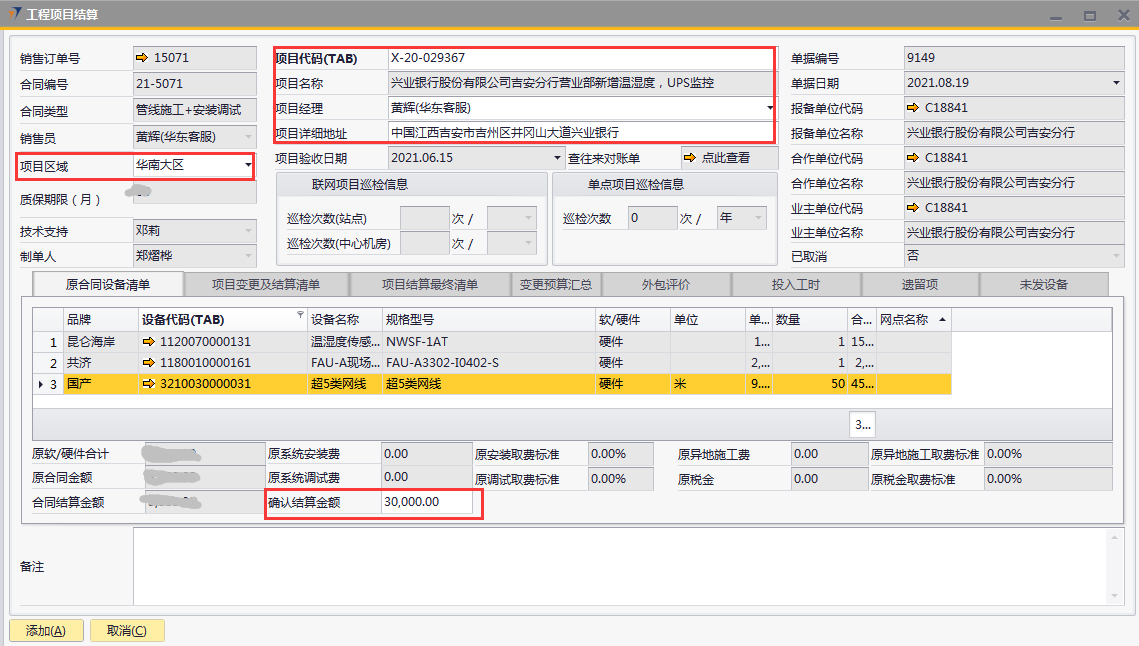Switch to the 外包评价 tab

pyautogui.click(x=665, y=285)
